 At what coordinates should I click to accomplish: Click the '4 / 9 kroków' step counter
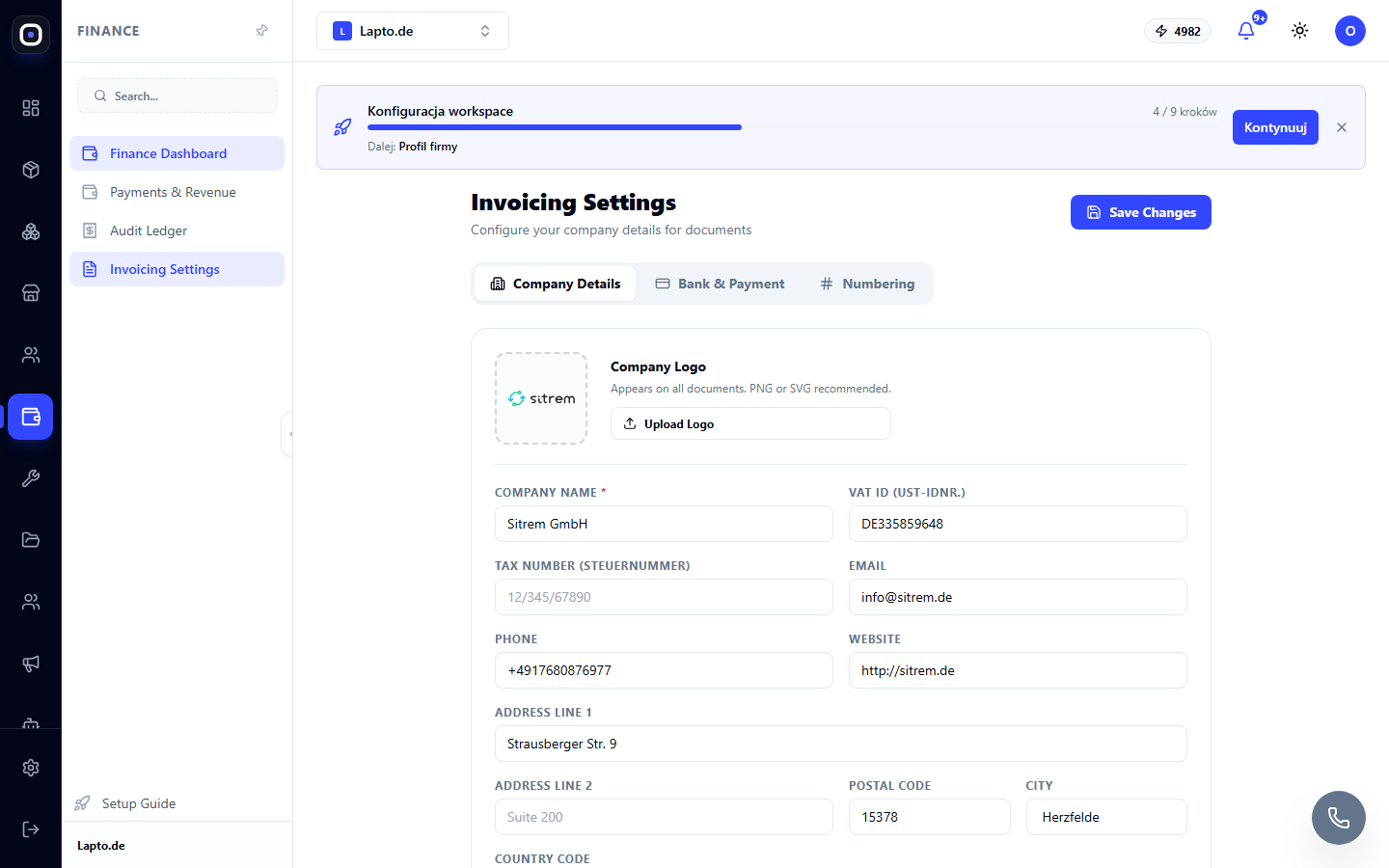coord(1185,112)
